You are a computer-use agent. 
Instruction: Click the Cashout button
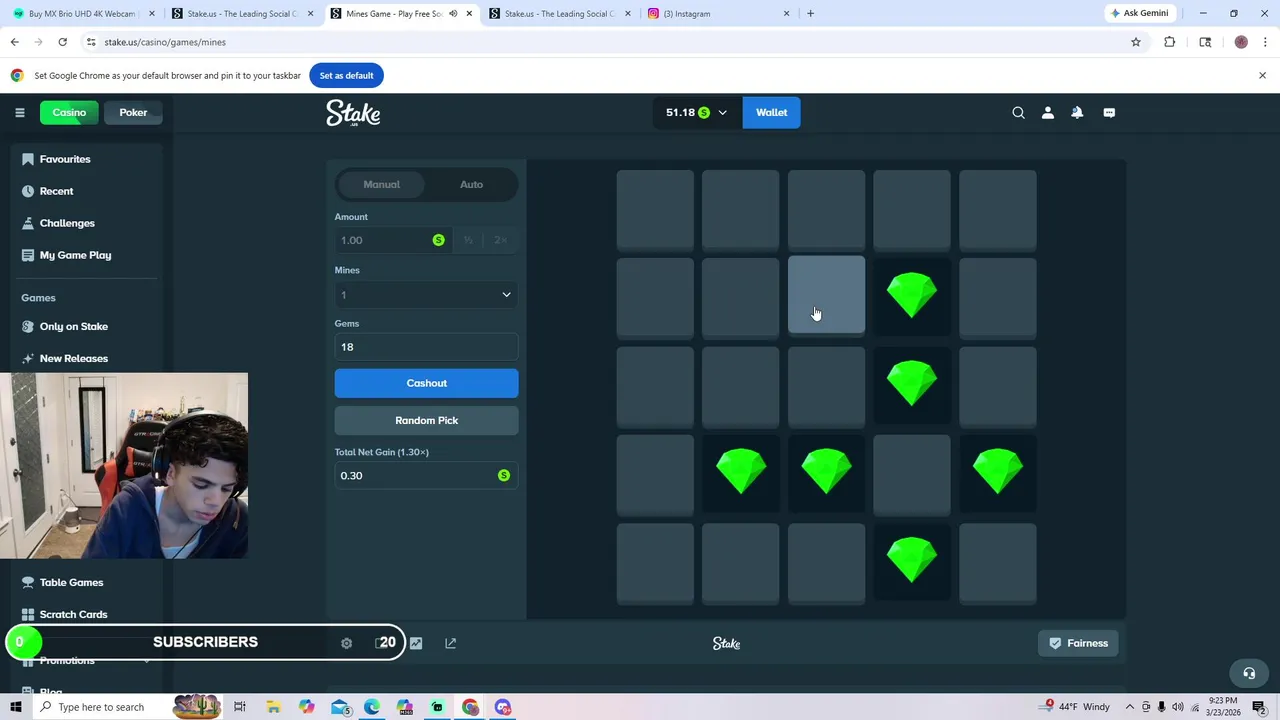coord(426,383)
